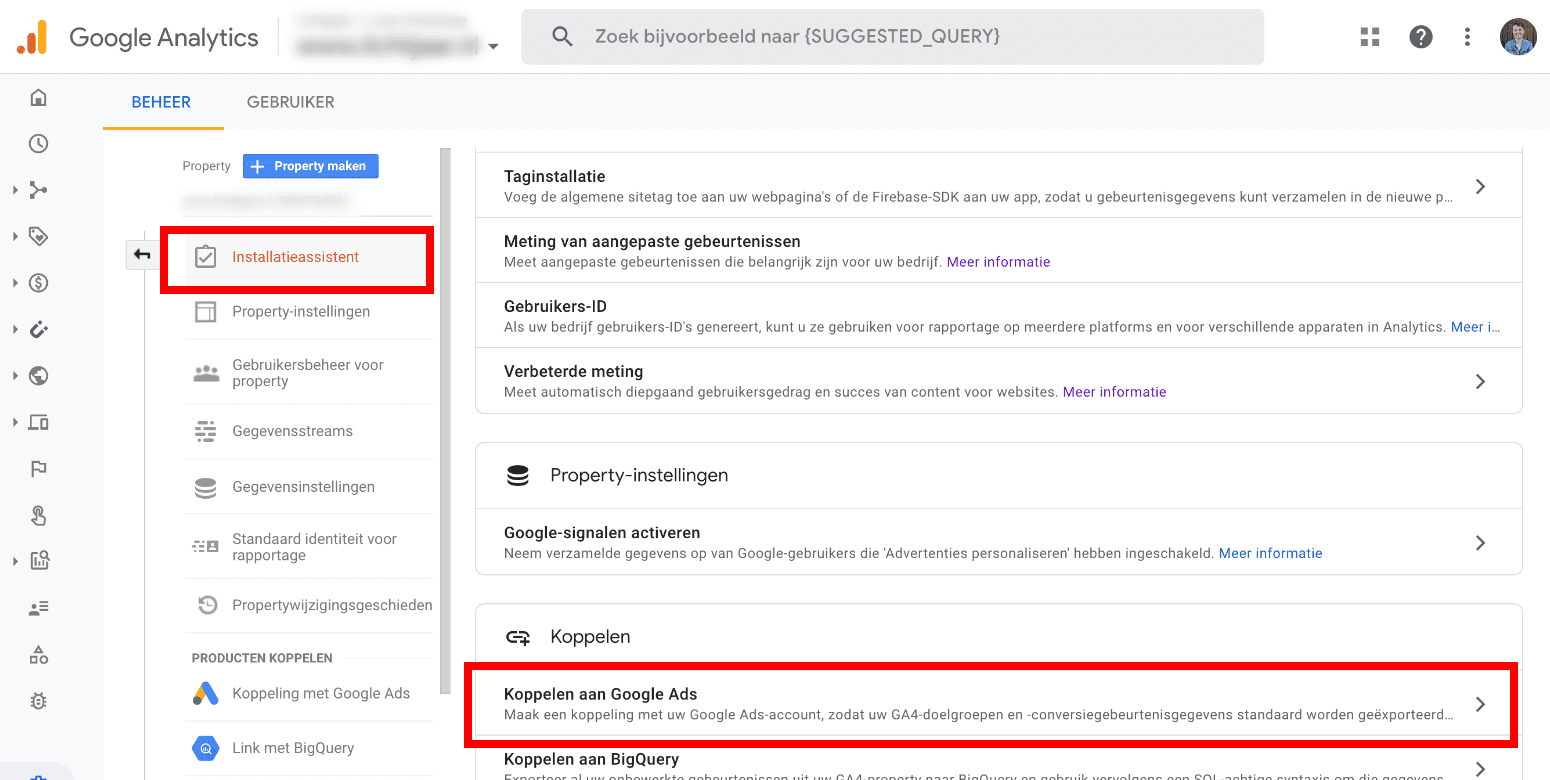Switch to the GEBRUIKER tab
The height and width of the screenshot is (780, 1550).
(x=291, y=102)
